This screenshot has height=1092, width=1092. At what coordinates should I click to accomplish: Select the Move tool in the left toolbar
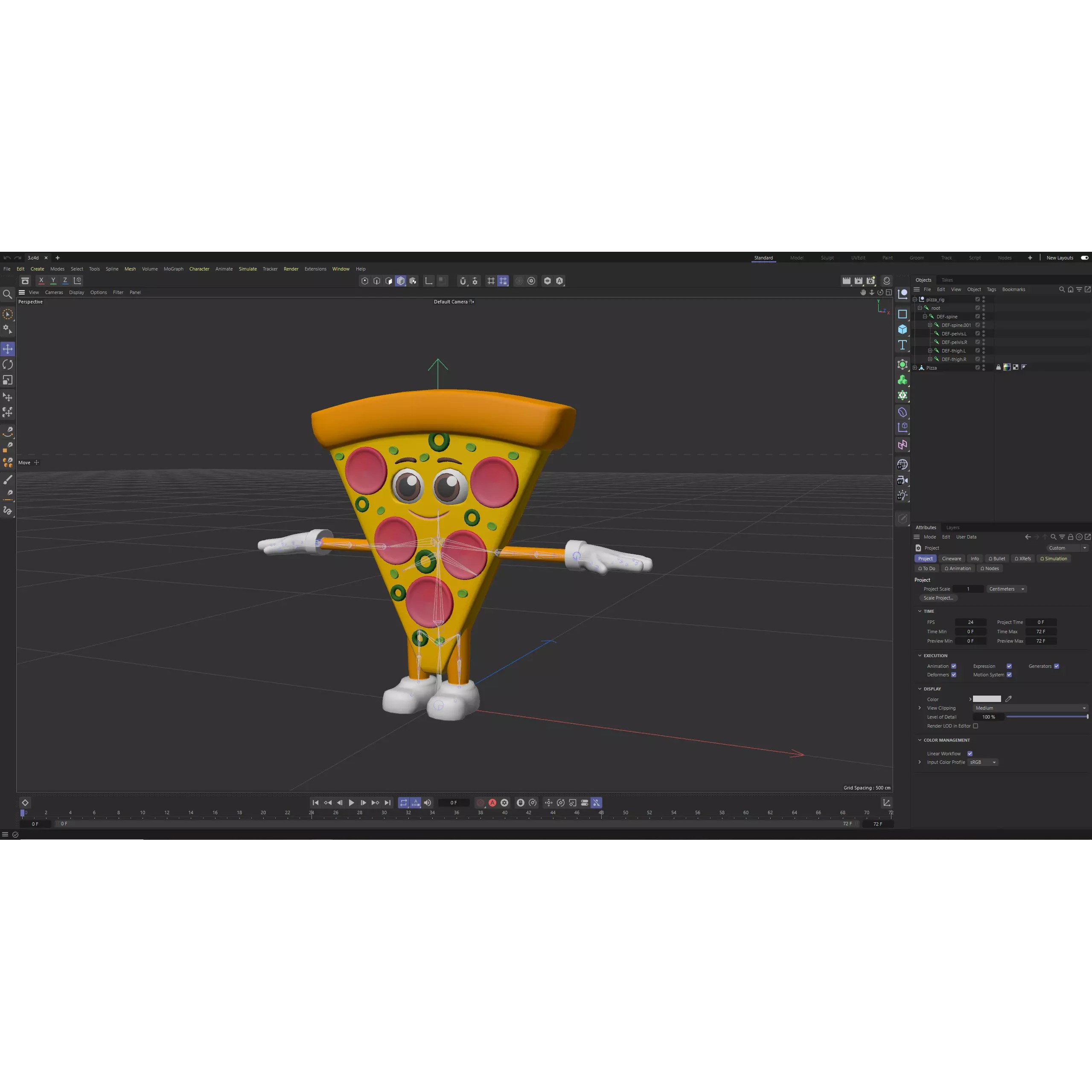8,349
